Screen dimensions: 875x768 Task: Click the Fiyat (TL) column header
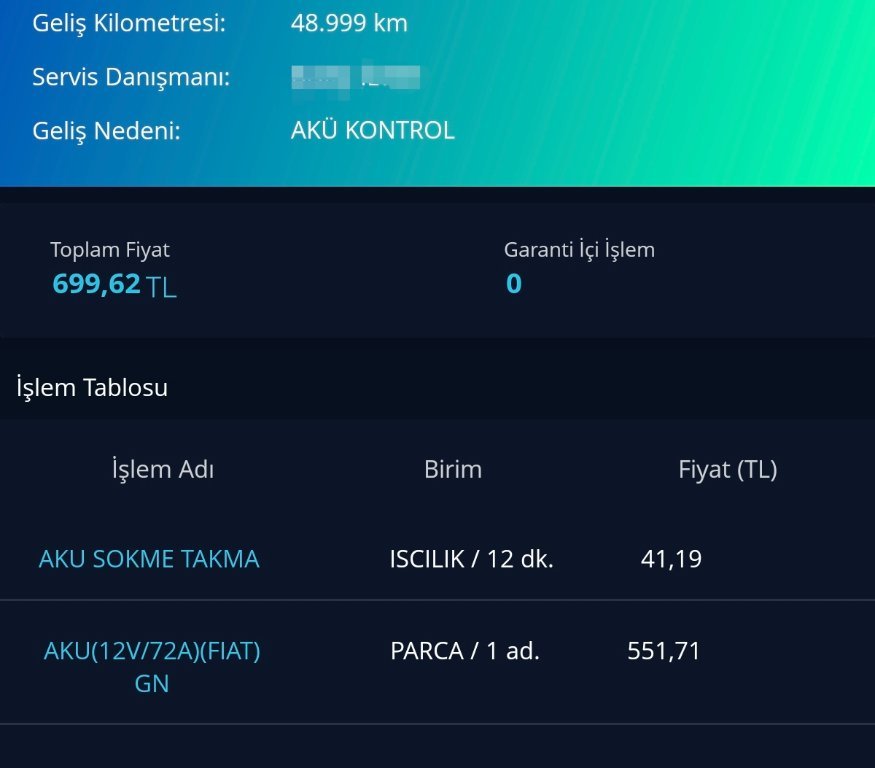(x=727, y=469)
